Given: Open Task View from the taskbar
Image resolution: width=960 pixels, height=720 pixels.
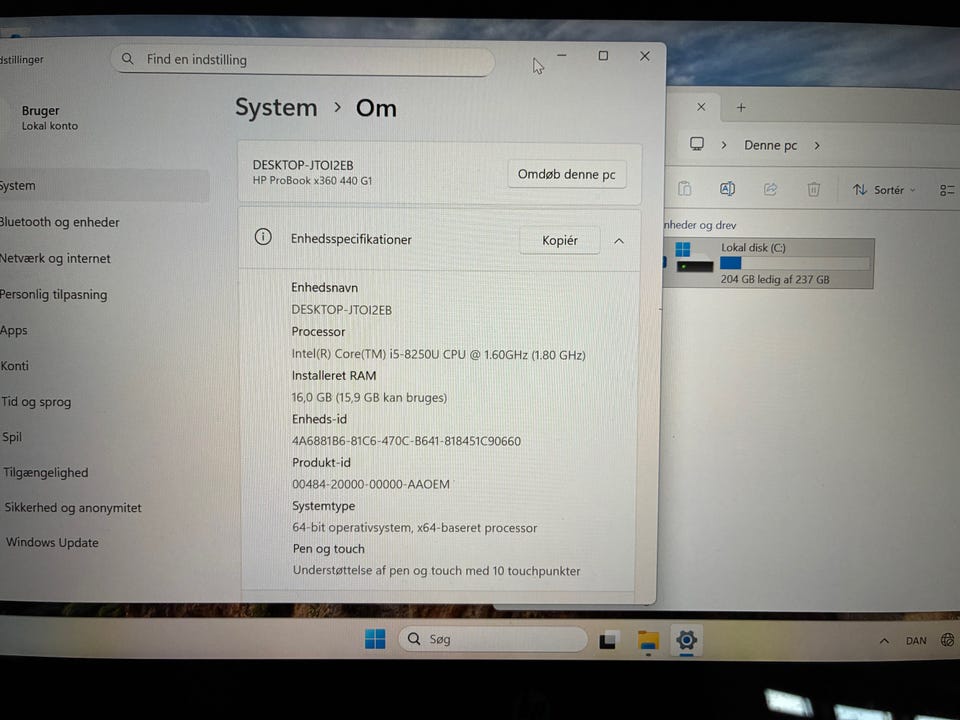Looking at the screenshot, I should [x=608, y=640].
